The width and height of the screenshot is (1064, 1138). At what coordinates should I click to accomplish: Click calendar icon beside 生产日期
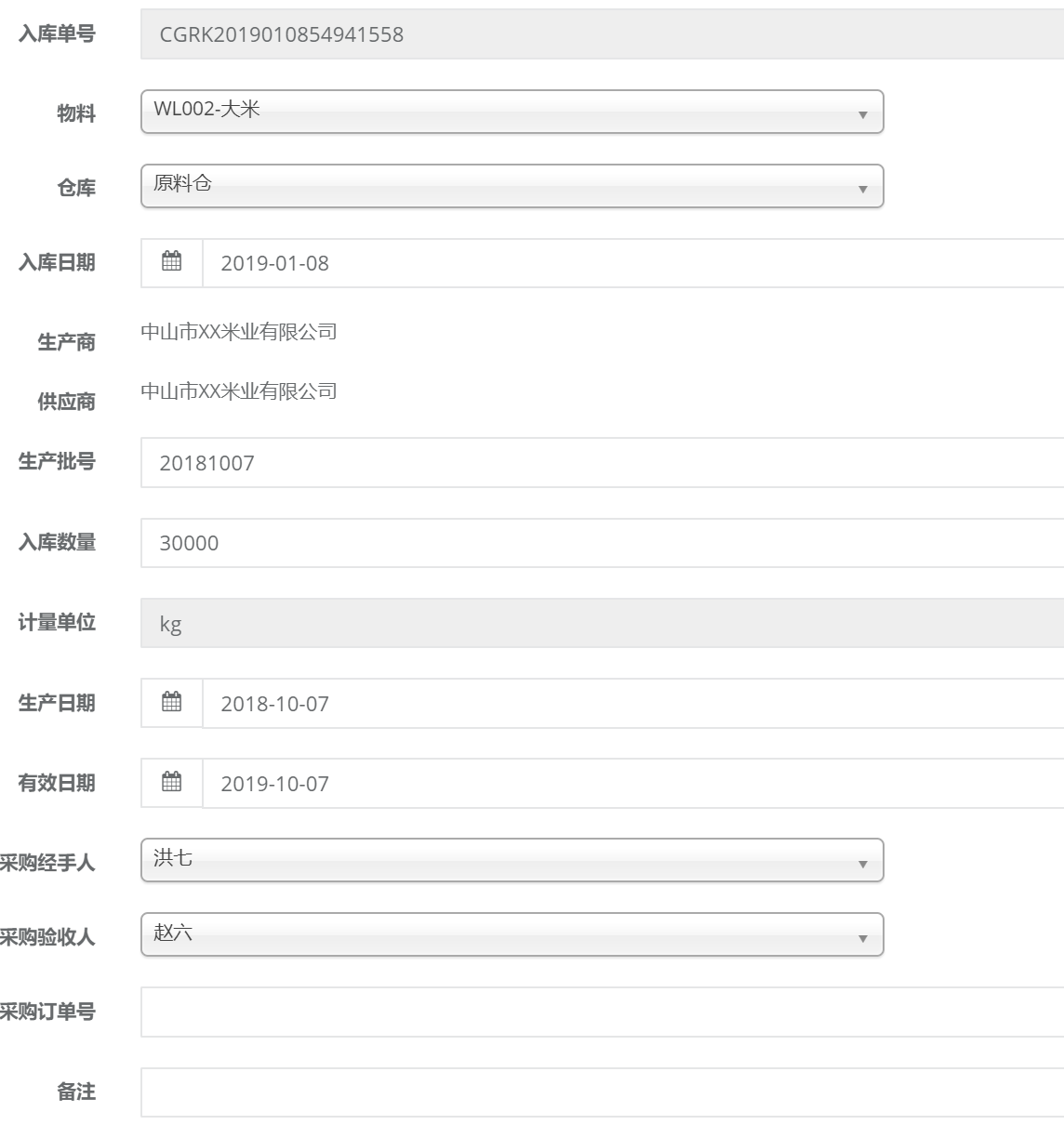[x=172, y=703]
